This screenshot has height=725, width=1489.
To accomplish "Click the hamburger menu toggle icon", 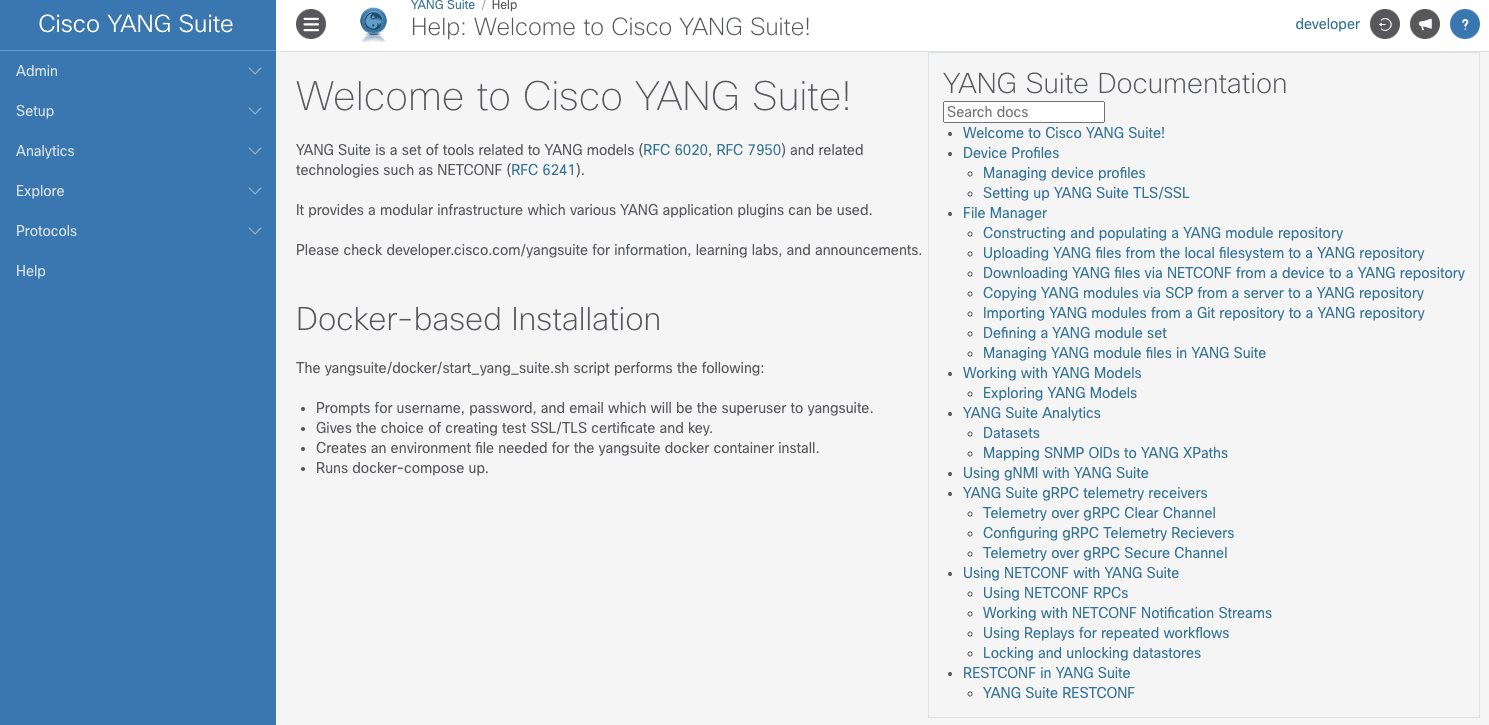I will point(311,24).
